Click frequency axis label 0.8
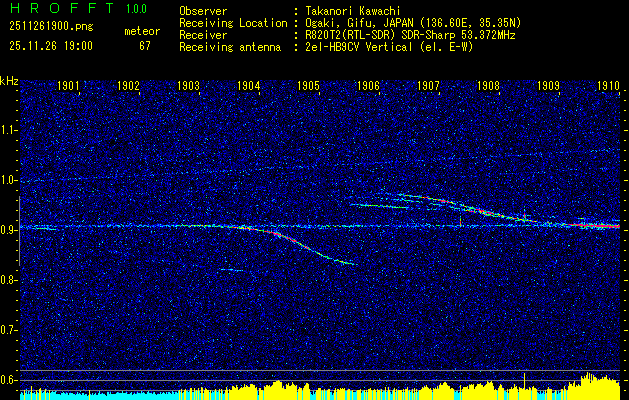629x400 pixels. tap(8, 280)
